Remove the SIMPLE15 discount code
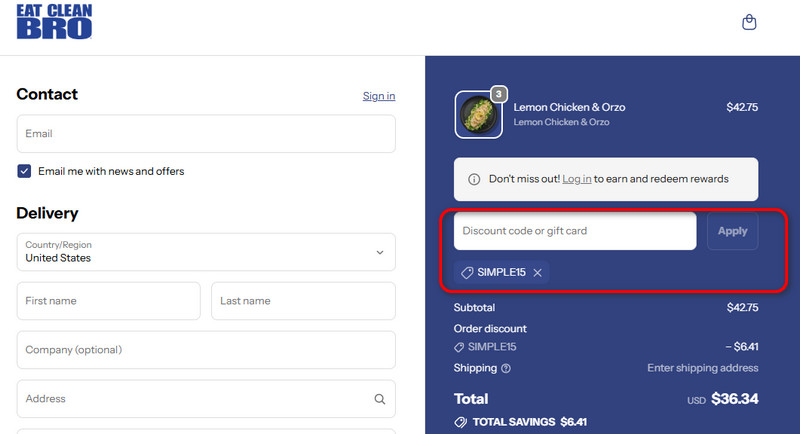The width and height of the screenshot is (800, 434). pos(538,272)
